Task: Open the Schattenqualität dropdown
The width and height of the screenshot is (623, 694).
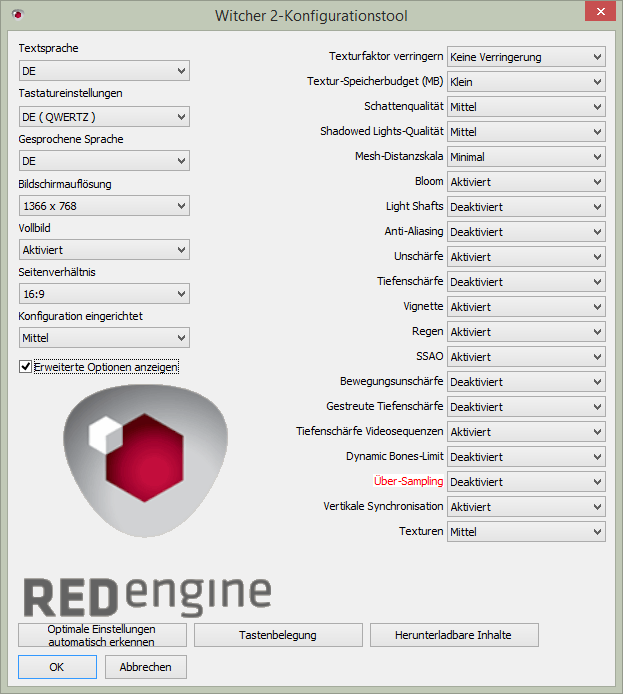Action: (x=526, y=107)
